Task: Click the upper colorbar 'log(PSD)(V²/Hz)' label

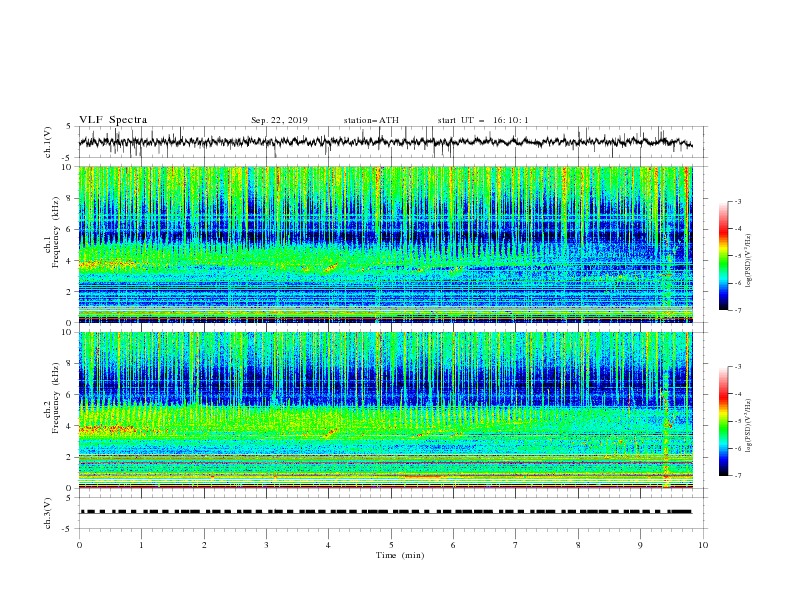Action: click(x=749, y=261)
